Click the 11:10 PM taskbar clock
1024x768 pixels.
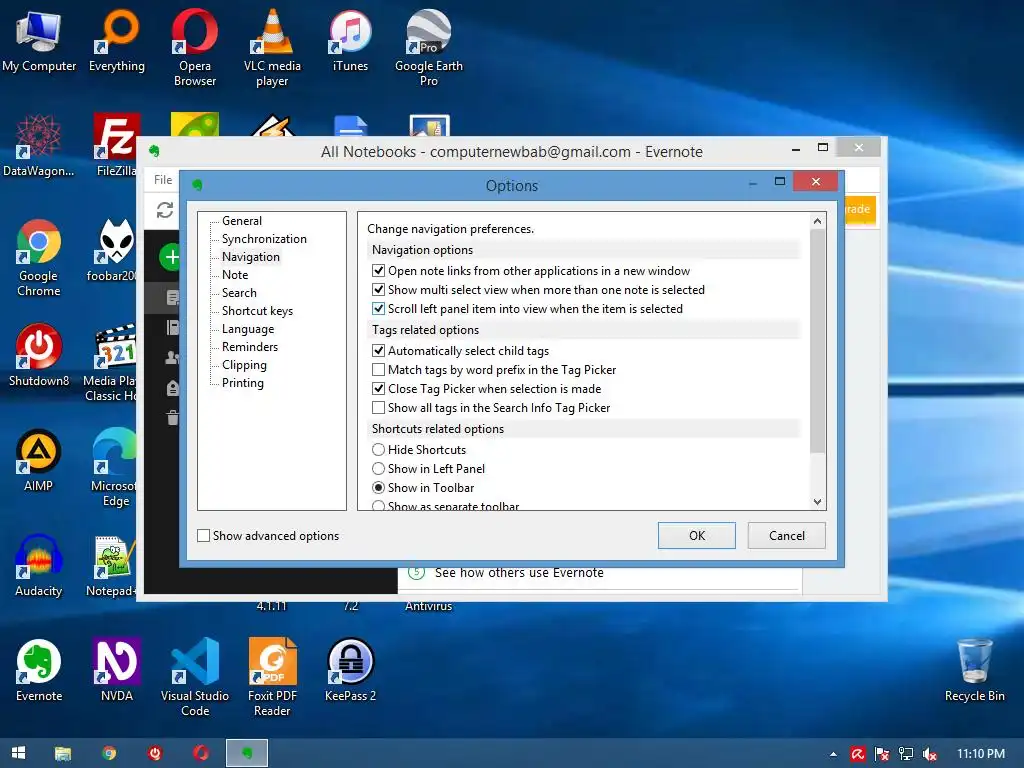coord(981,754)
